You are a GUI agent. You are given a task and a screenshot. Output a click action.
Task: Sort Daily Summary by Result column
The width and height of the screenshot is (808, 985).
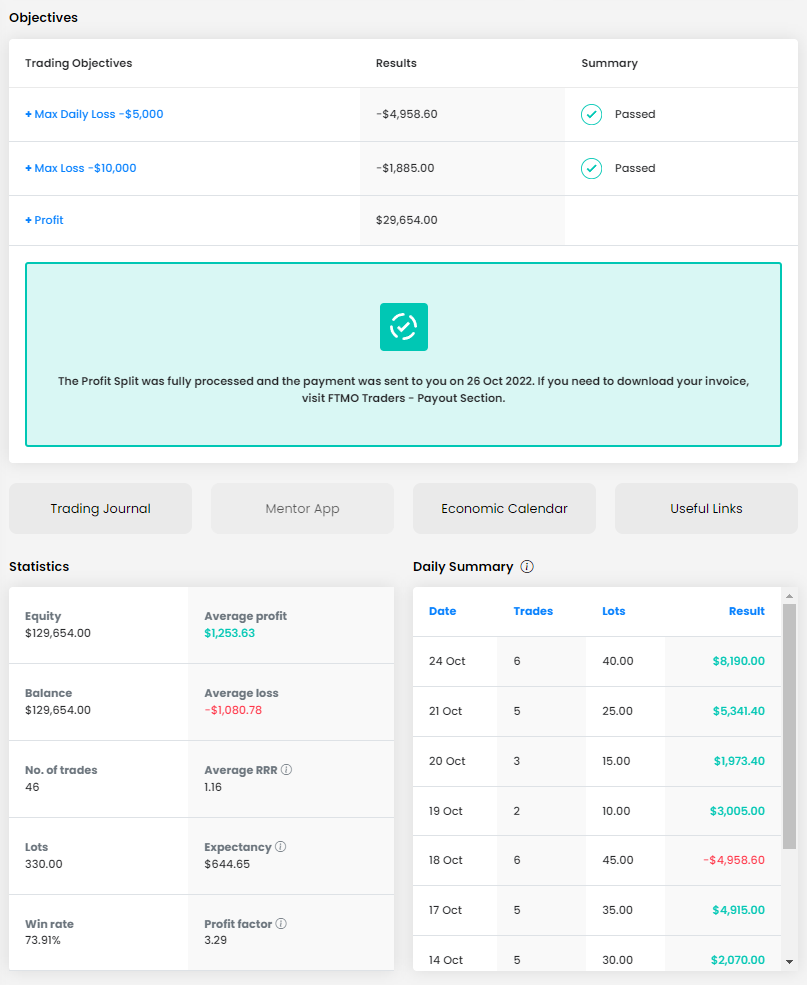746,611
